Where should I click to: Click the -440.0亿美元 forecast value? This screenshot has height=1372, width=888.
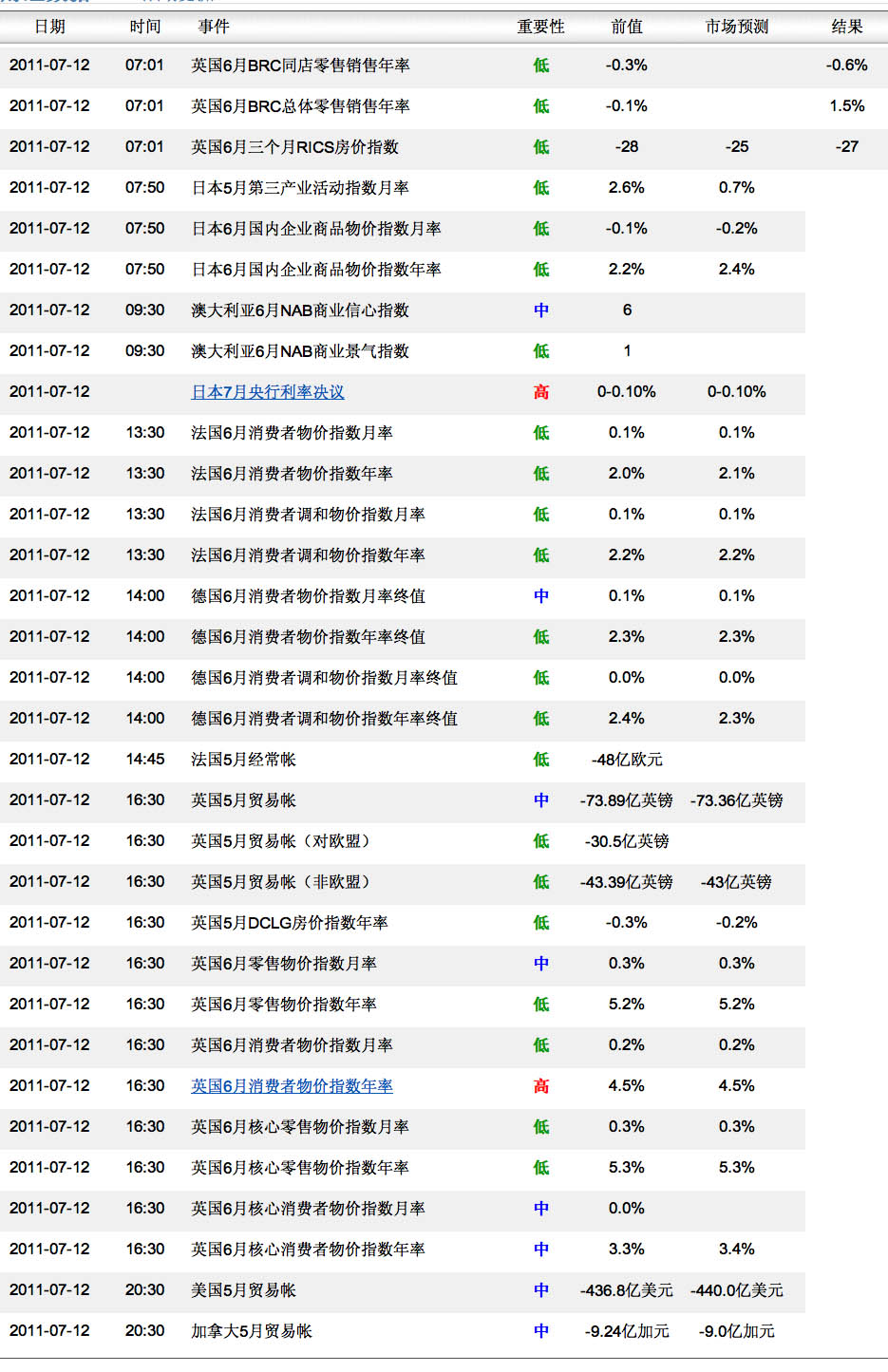(x=737, y=1290)
